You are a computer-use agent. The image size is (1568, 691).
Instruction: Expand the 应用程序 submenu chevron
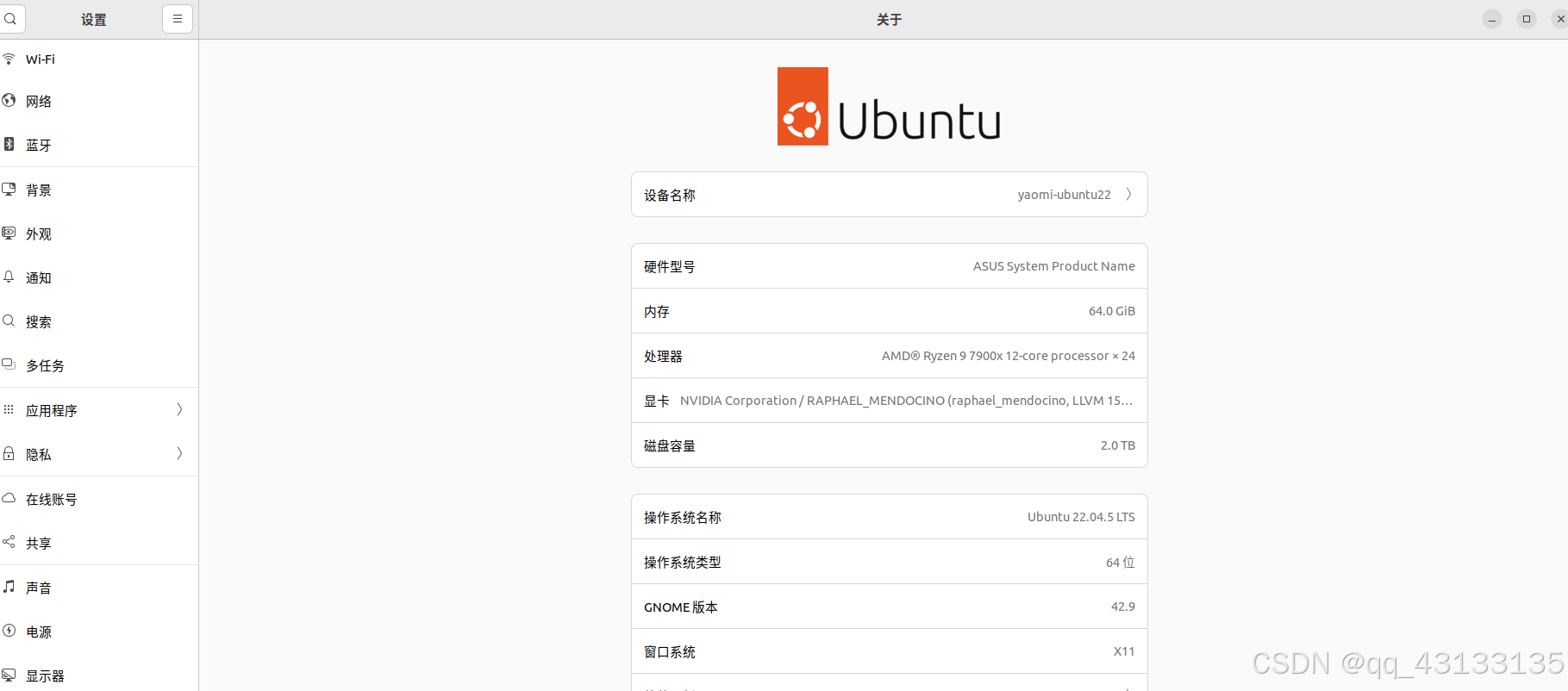pos(179,410)
